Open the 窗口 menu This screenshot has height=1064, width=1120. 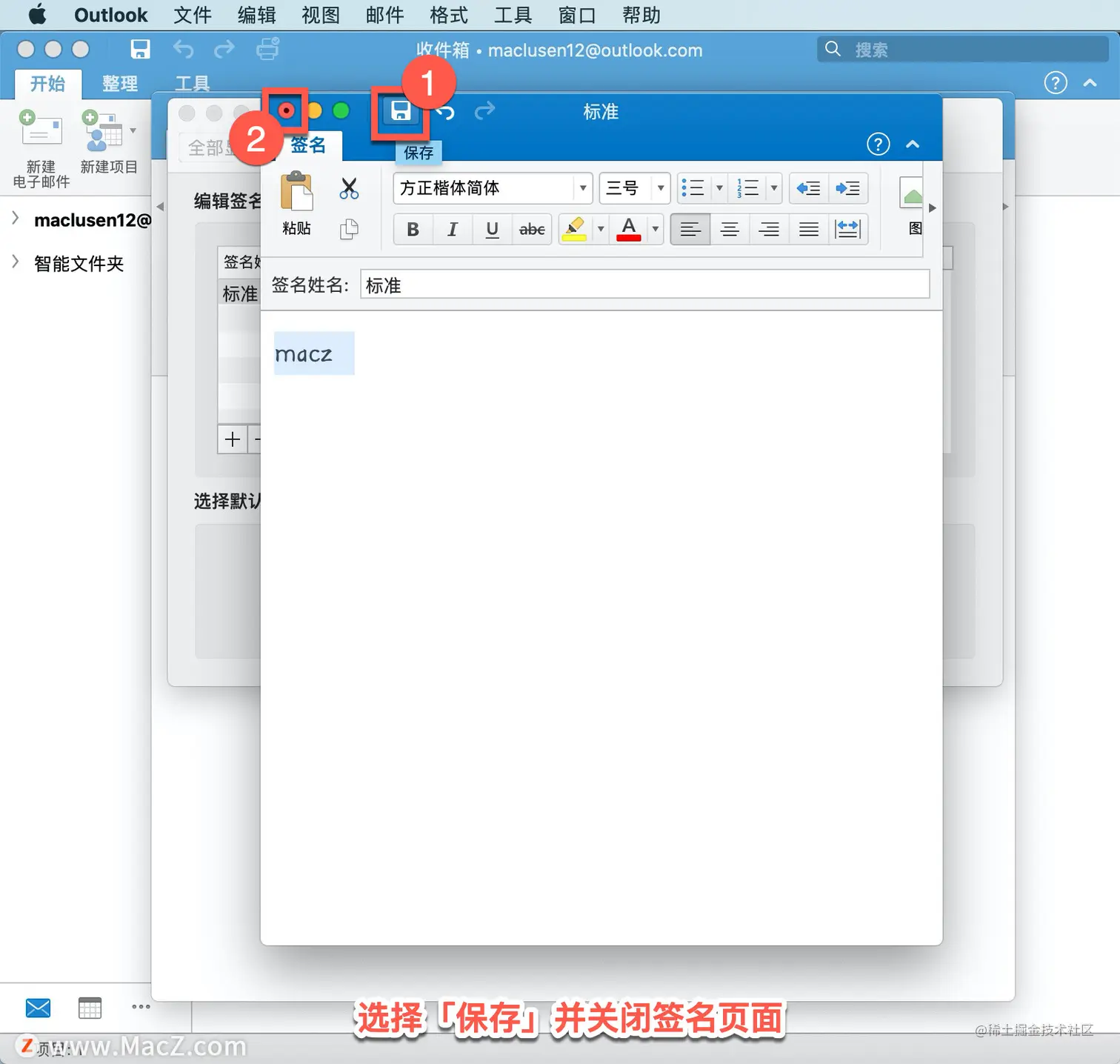coord(577,15)
